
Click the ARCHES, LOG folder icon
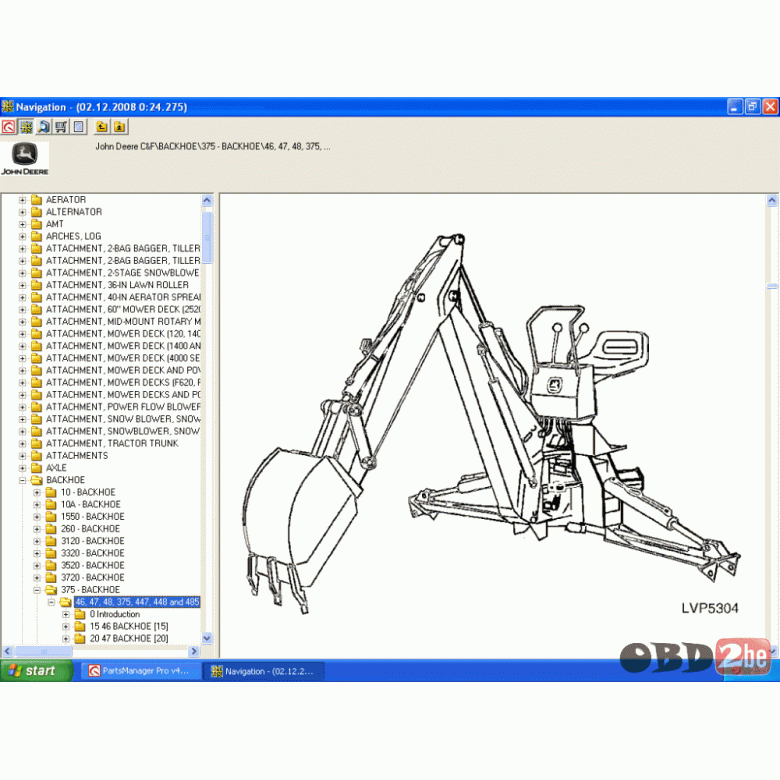pos(36,236)
